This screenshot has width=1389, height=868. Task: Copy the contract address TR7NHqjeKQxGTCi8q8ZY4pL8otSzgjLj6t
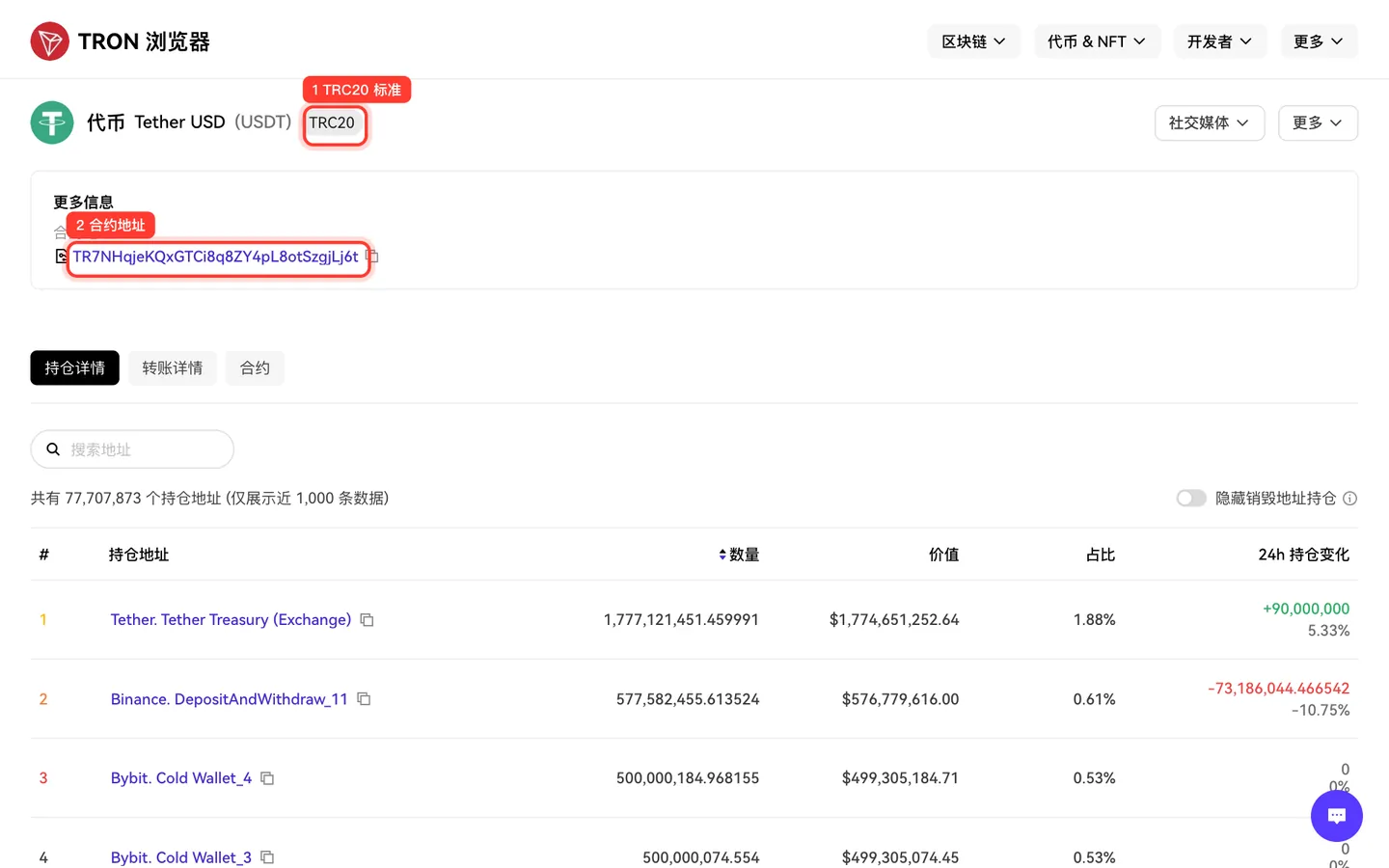372,257
